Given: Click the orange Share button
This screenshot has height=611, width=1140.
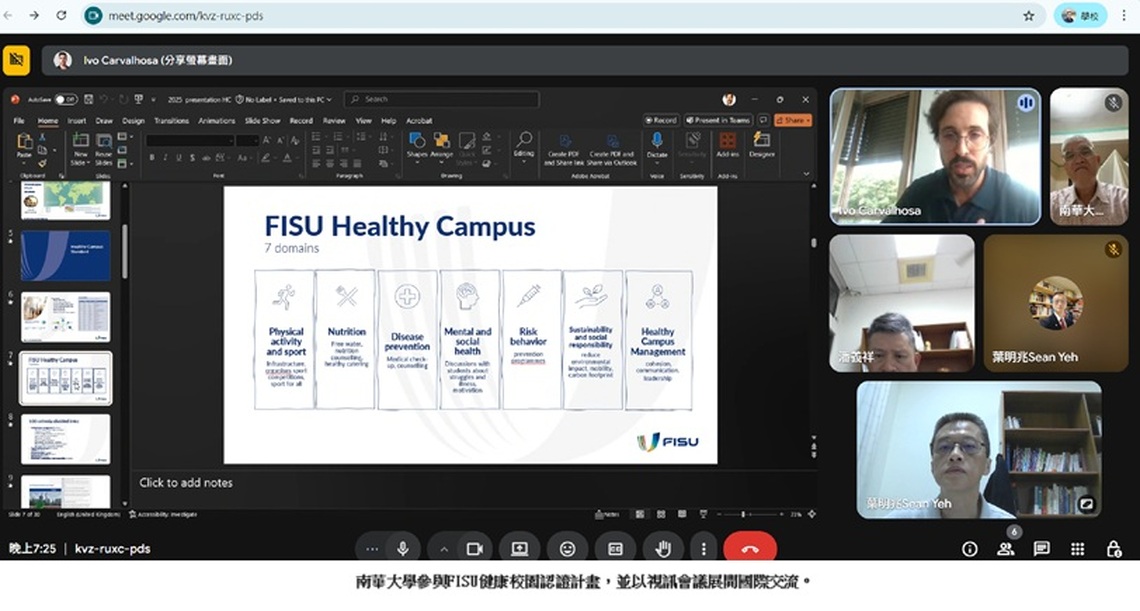Looking at the screenshot, I should pyautogui.click(x=793, y=120).
